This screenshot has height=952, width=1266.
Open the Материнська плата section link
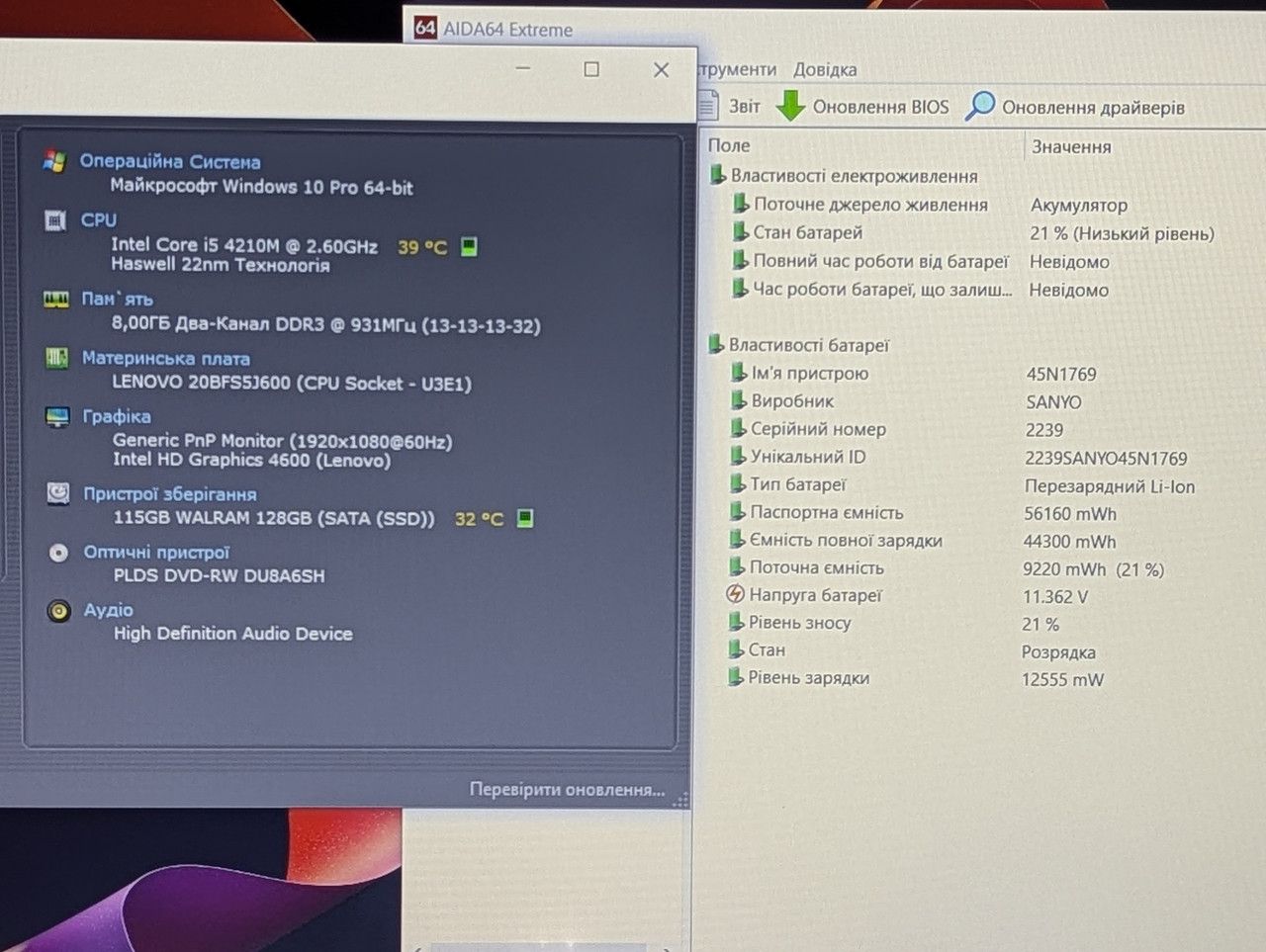(165, 358)
